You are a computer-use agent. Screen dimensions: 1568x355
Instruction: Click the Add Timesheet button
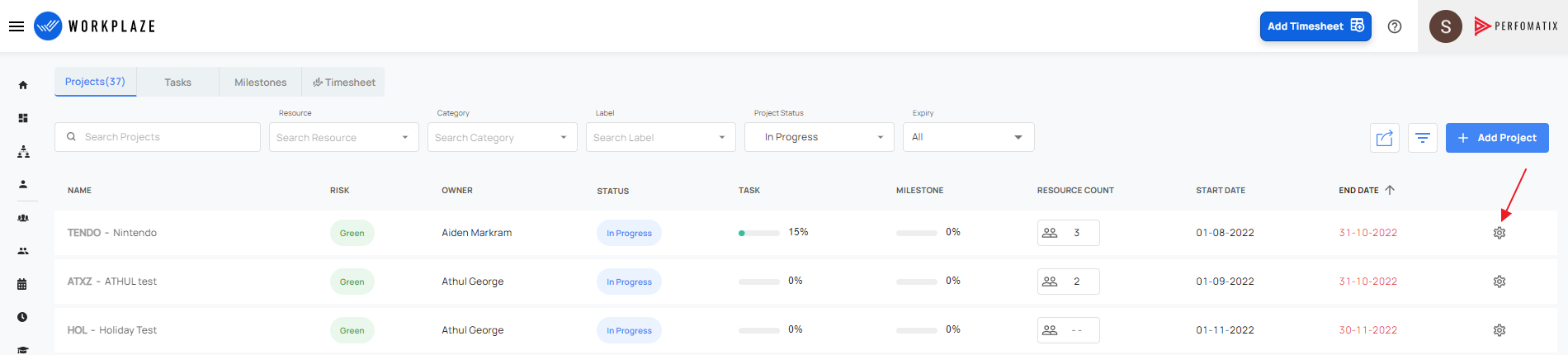pyautogui.click(x=1315, y=26)
